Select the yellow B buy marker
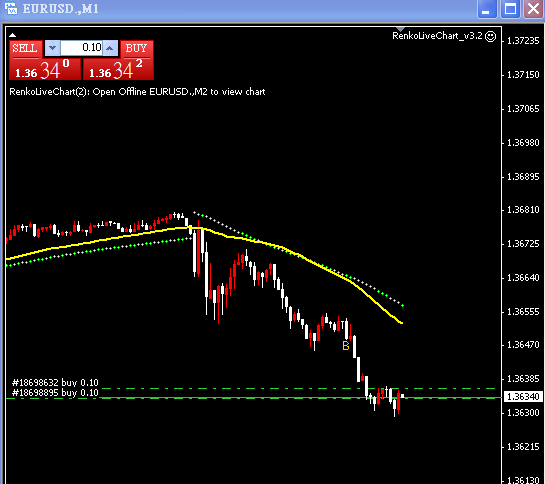 345,346
